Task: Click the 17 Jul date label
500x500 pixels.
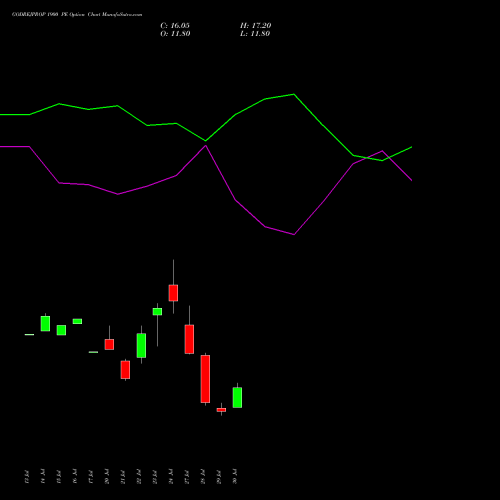Action: [x=91, y=477]
